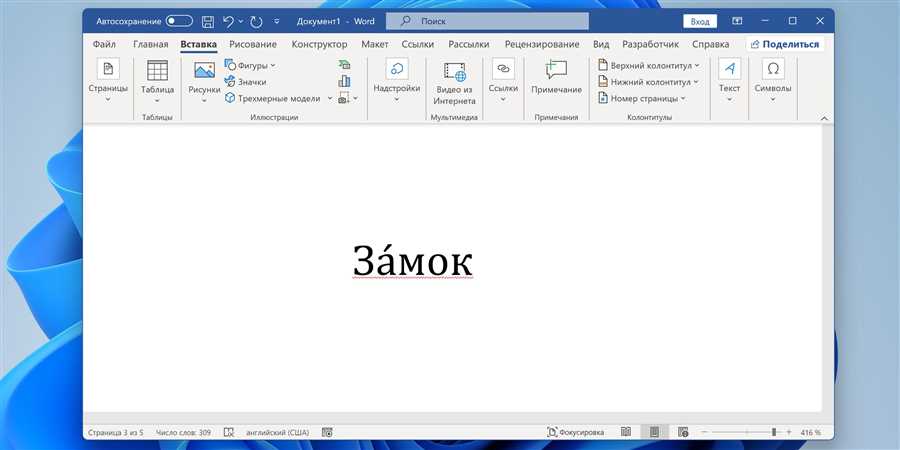Open the Ссылки ribbon tab
Screen dimensions: 900x450
click(x=417, y=44)
